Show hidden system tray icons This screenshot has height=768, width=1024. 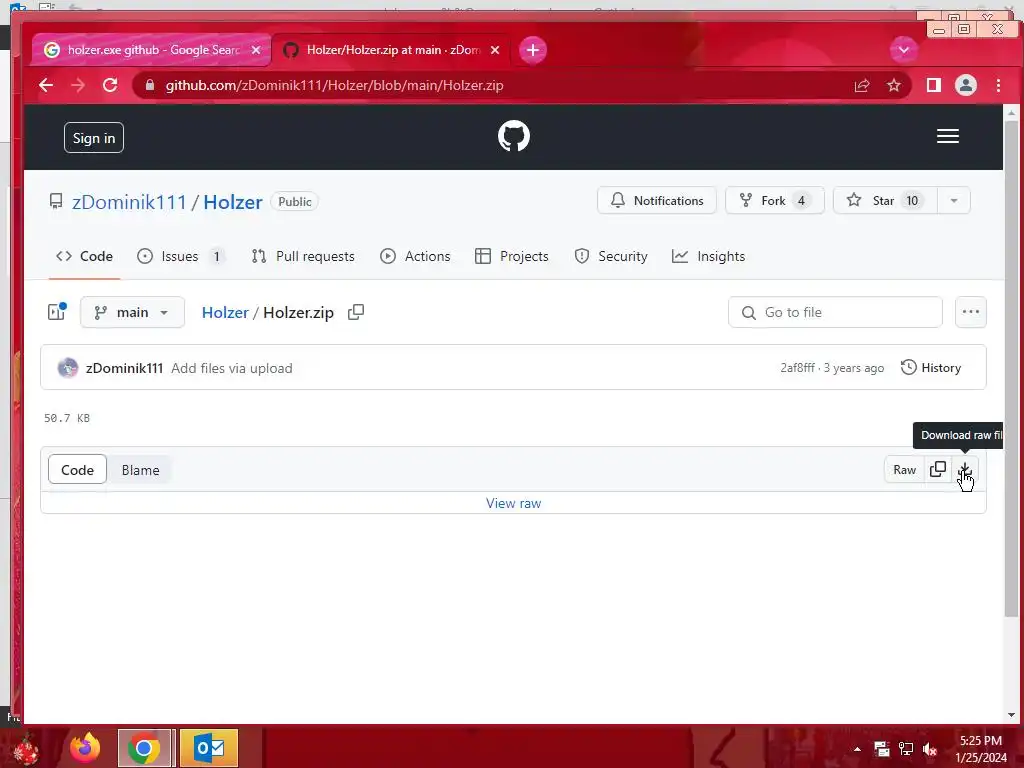[857, 749]
